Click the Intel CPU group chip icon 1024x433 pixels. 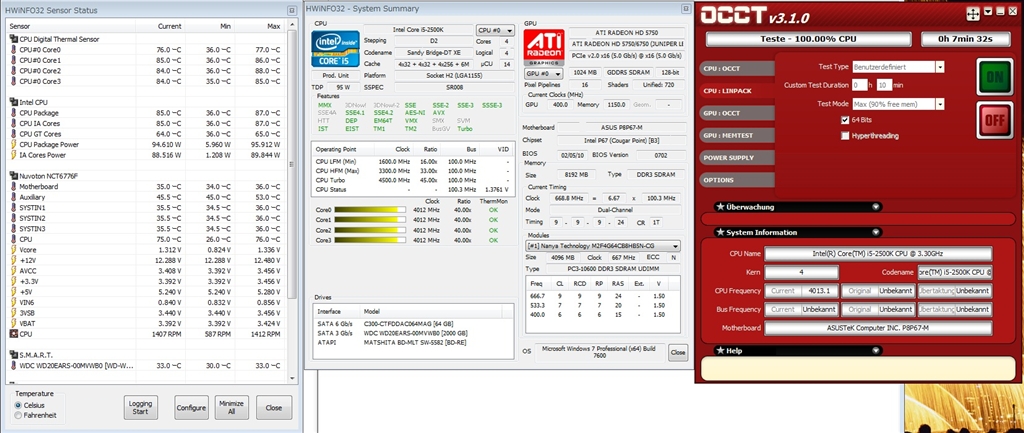[14, 102]
